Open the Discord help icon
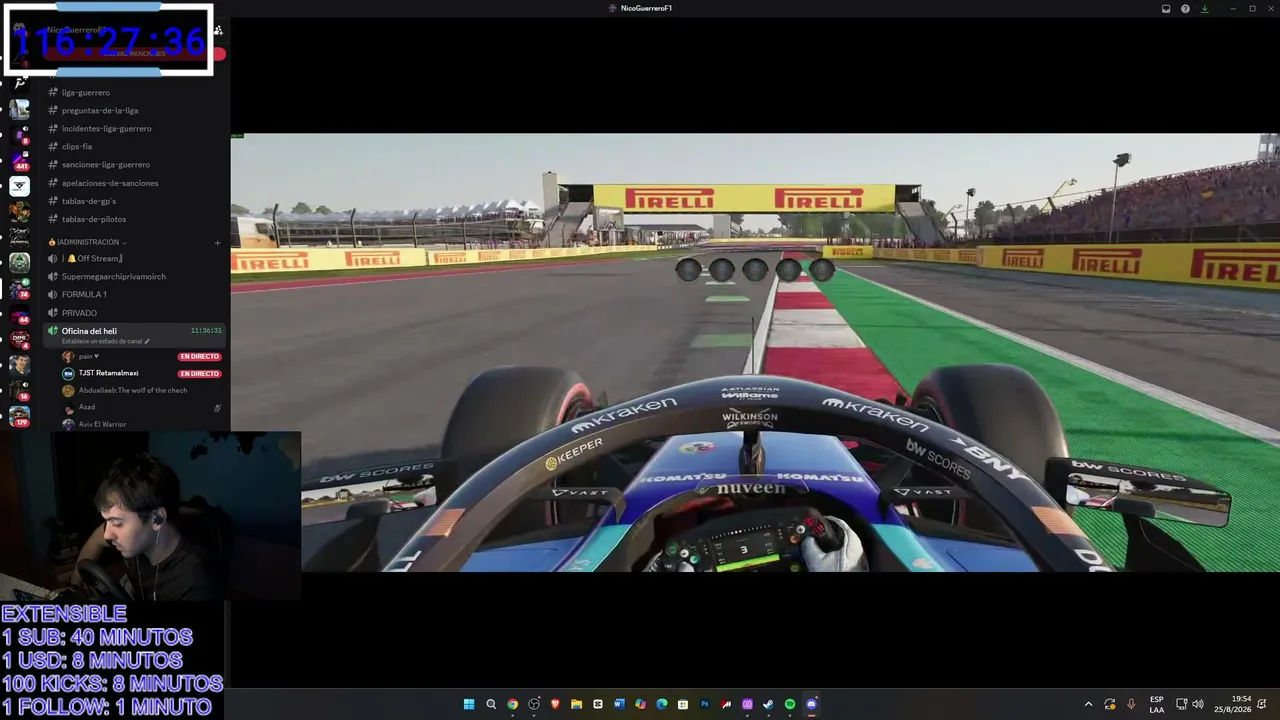The height and width of the screenshot is (720, 1280). coord(1185,9)
